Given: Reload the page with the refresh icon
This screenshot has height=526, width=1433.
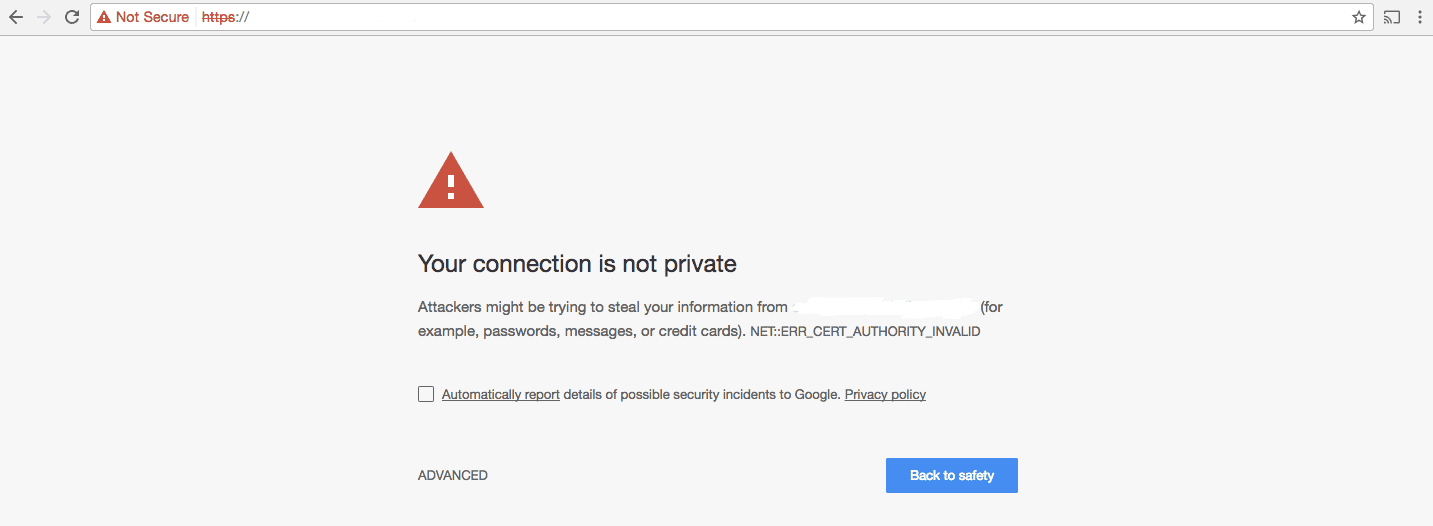Looking at the screenshot, I should [72, 17].
